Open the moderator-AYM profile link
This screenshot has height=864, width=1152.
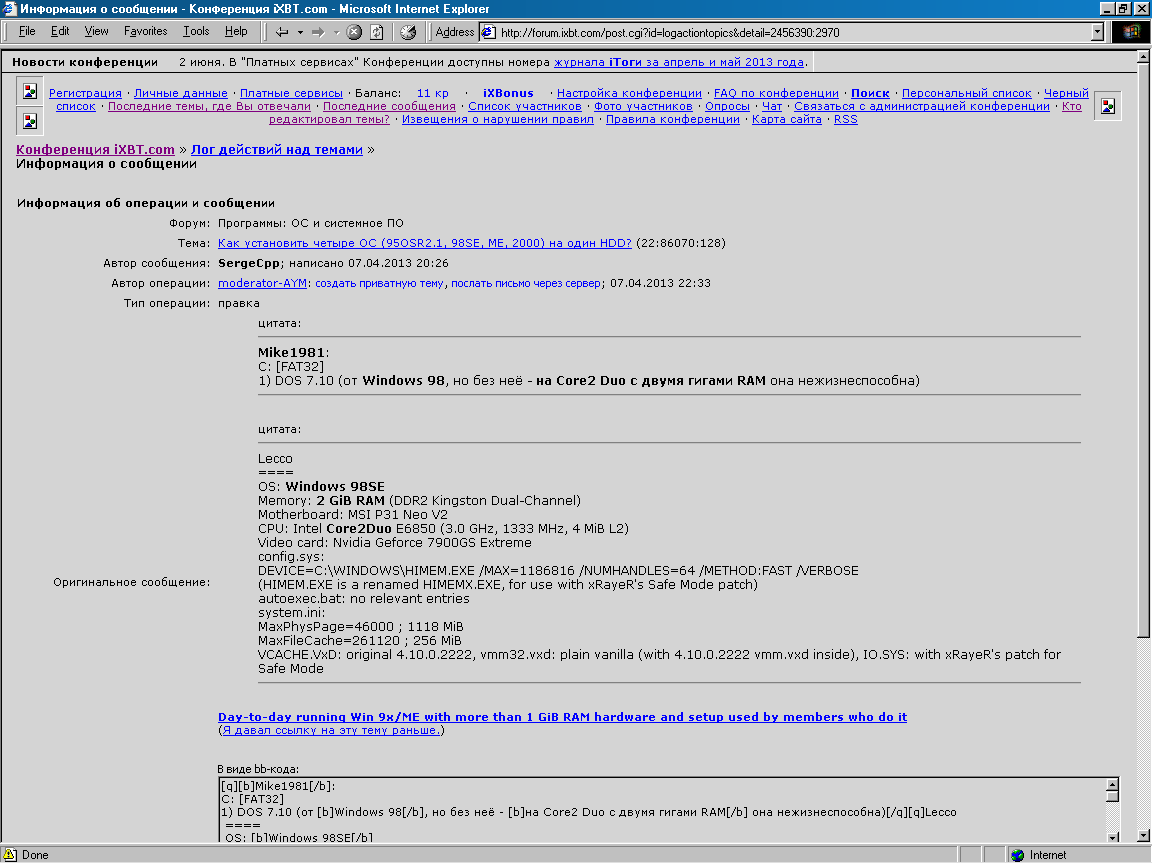[262, 284]
